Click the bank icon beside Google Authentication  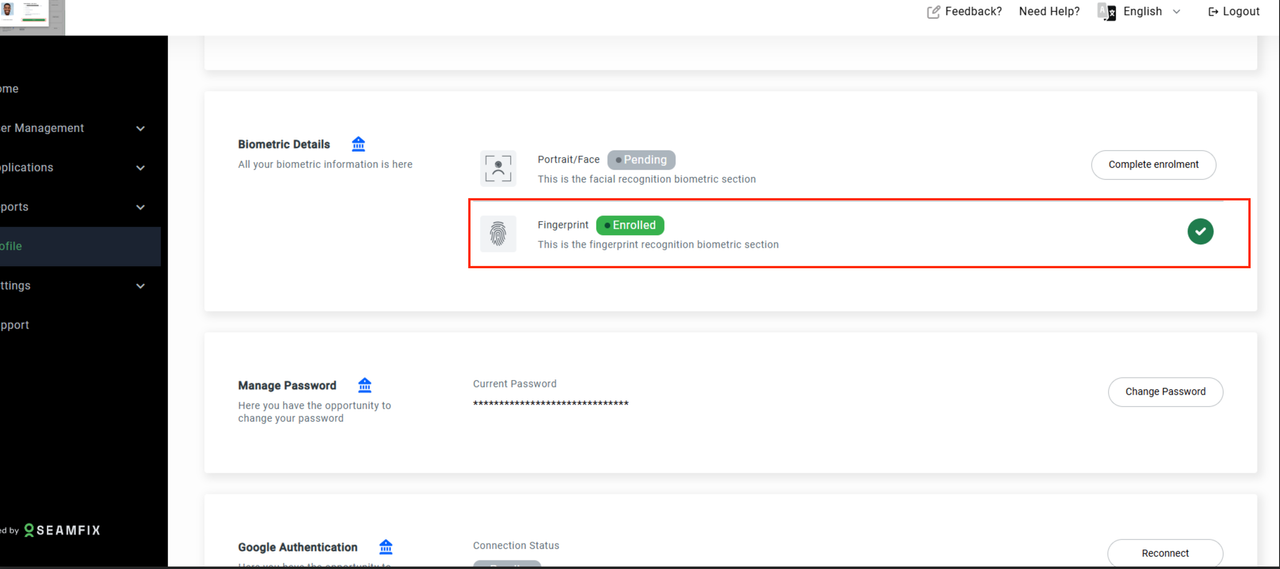[386, 547]
